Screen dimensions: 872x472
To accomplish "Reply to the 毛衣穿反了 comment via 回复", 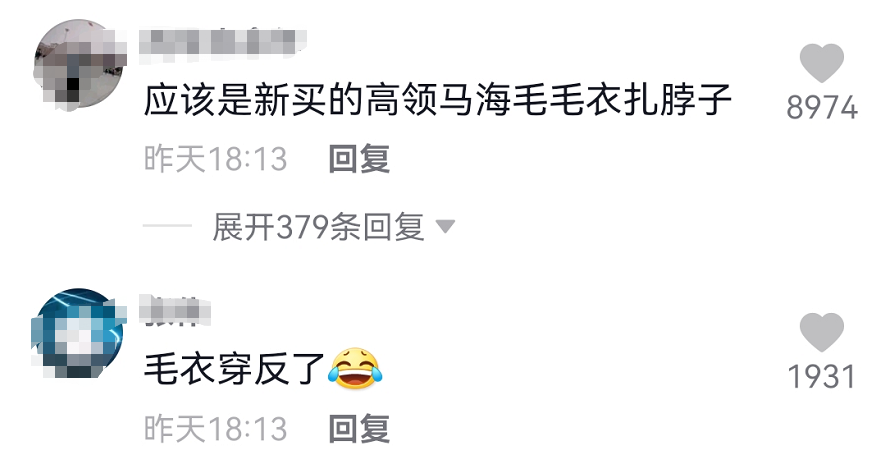I will click(x=359, y=429).
